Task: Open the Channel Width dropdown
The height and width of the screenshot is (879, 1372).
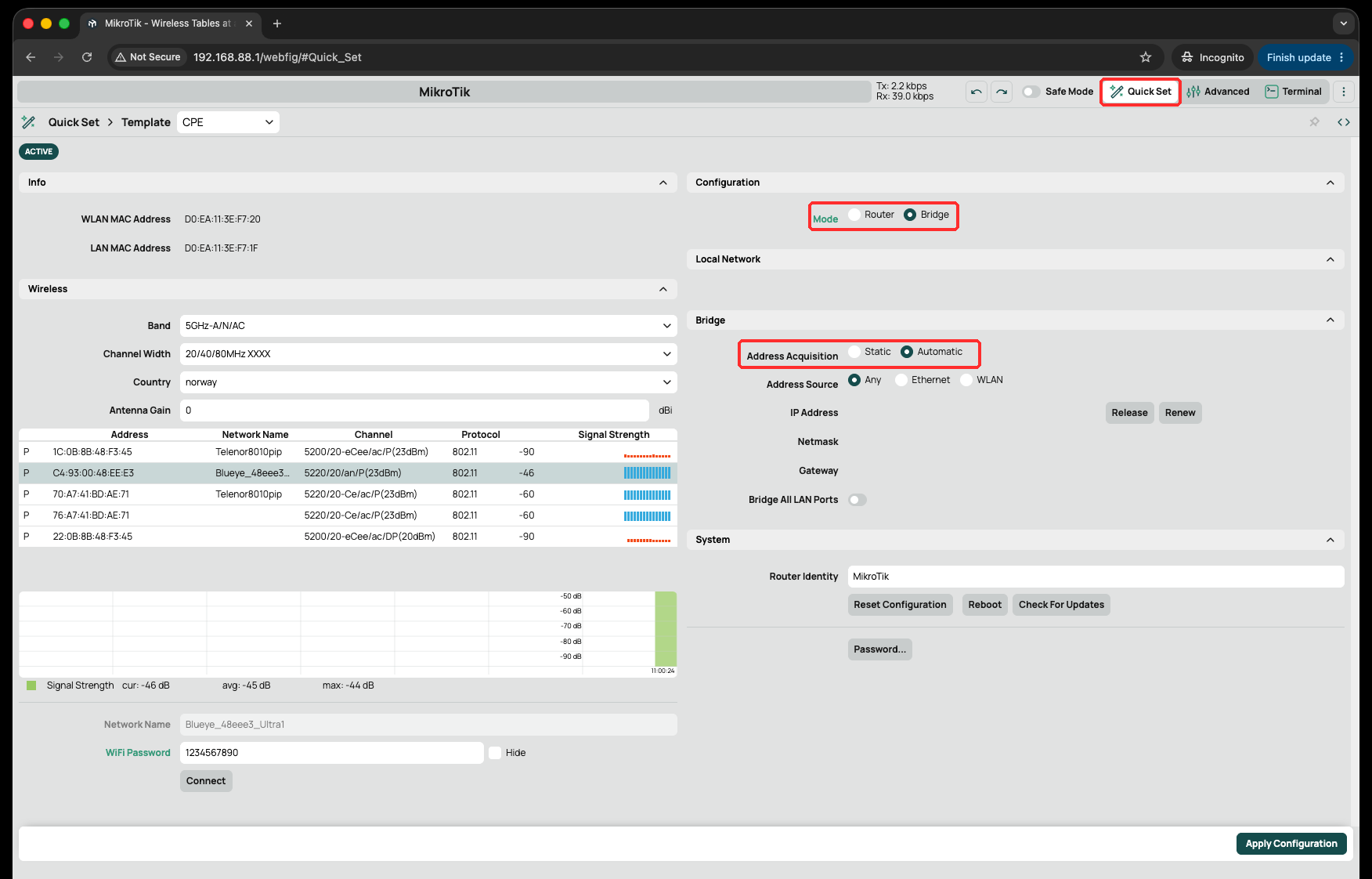Action: point(428,354)
